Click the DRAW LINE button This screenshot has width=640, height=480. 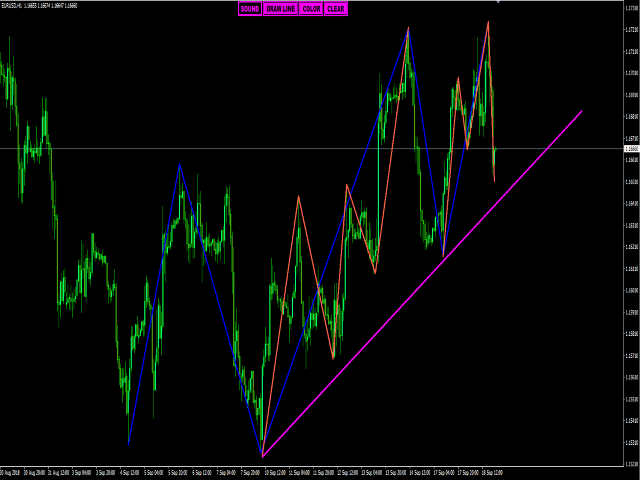click(280, 9)
